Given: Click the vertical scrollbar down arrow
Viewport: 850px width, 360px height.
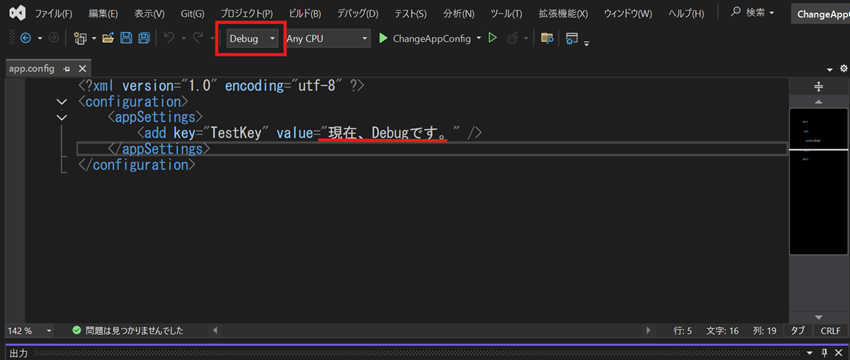Looking at the screenshot, I should (819, 317).
